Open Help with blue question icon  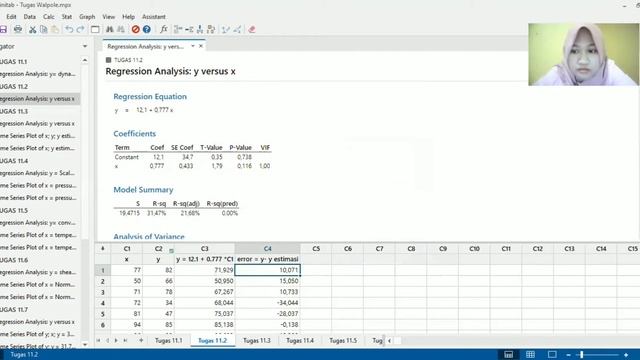click(147, 29)
